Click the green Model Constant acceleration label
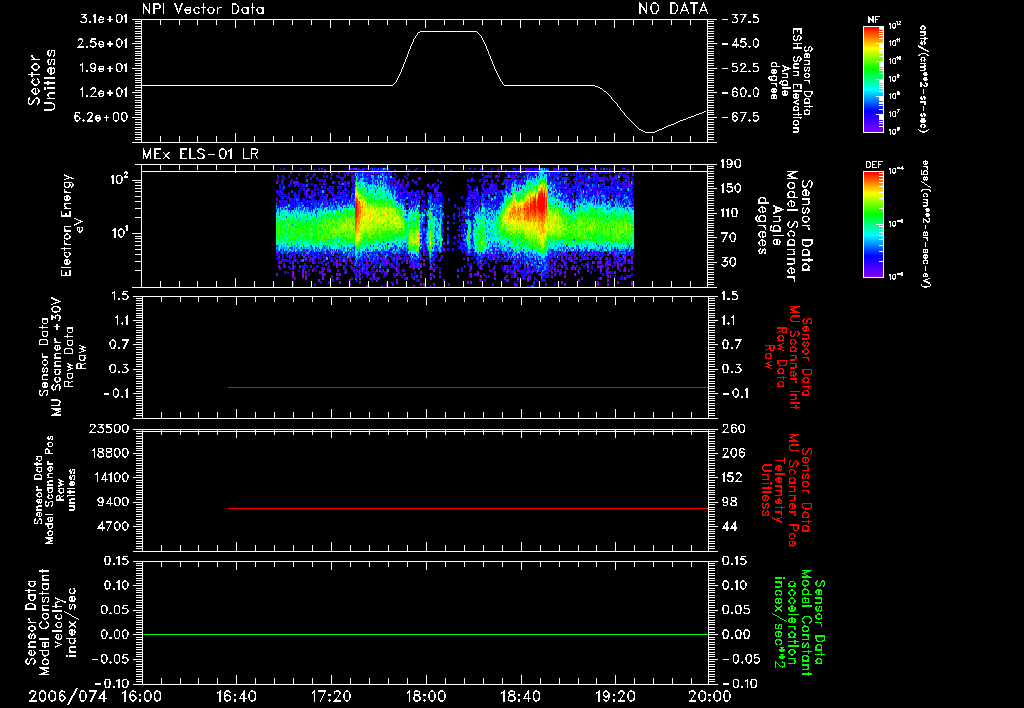Screen dimensions: 1024x708 [x=798, y=623]
